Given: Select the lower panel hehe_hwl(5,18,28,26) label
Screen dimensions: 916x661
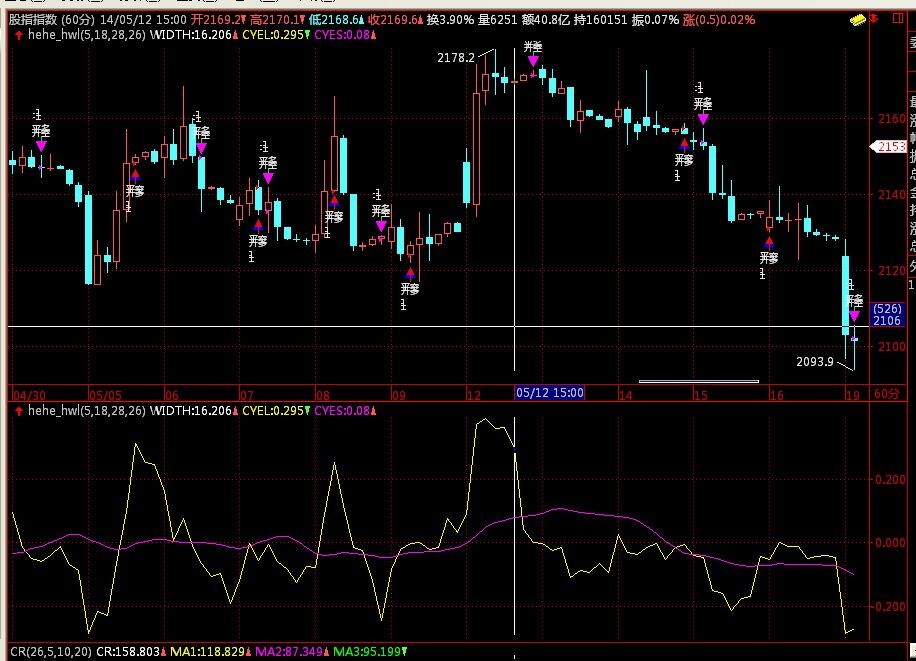Looking at the screenshot, I should pyautogui.click(x=86, y=411).
